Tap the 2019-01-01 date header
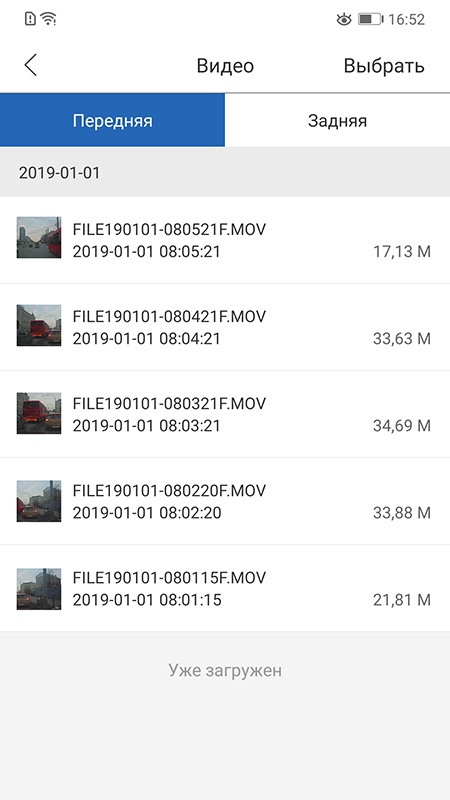This screenshot has height=800, width=450. point(59,173)
